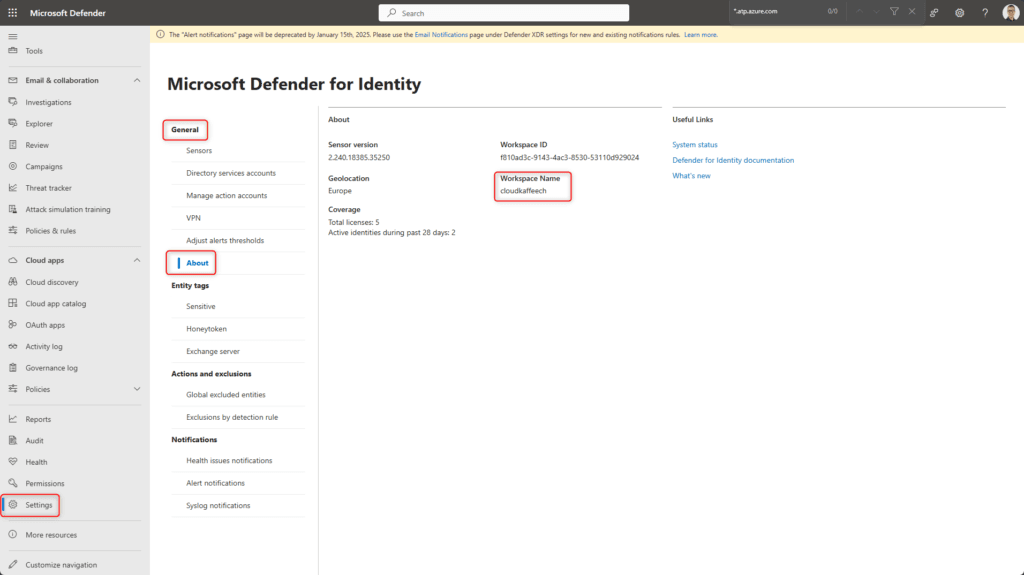The height and width of the screenshot is (575, 1024).
Task: Click the General section heading
Action: (x=185, y=129)
